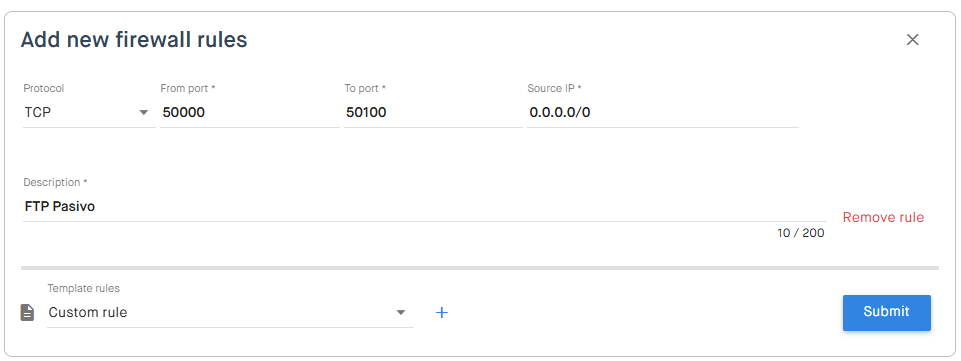The width and height of the screenshot is (961, 361).
Task: Click the From port label
Action: pos(188,89)
